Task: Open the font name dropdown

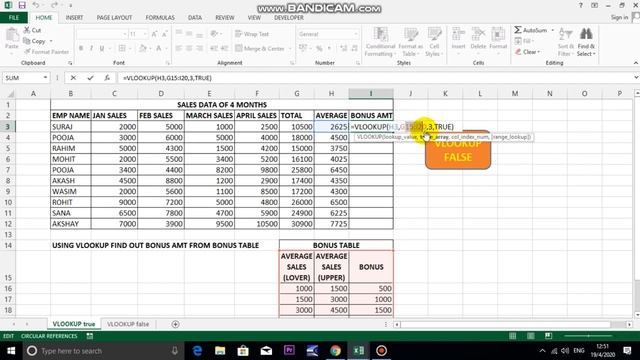Action: tap(125, 34)
